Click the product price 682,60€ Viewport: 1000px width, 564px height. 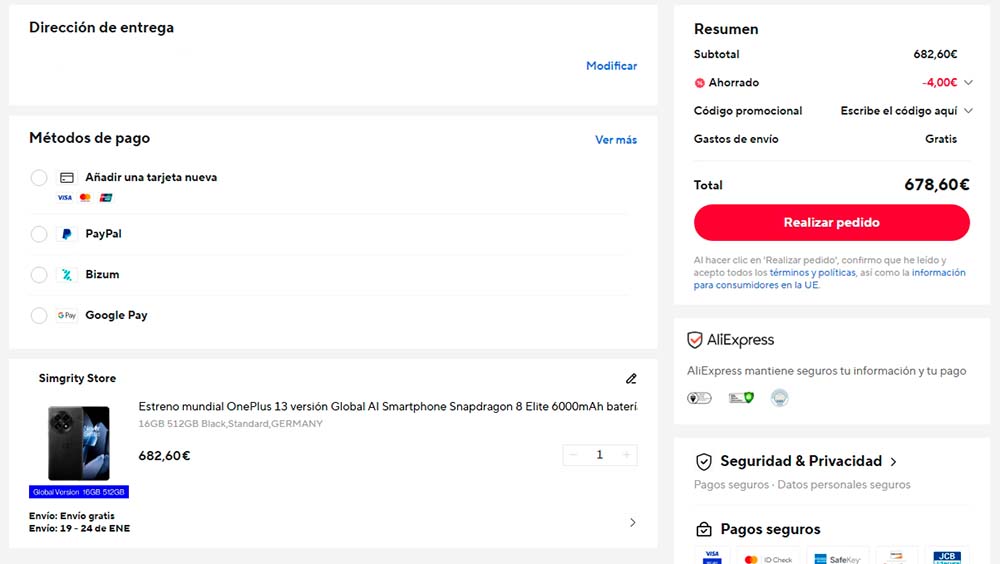tap(165, 456)
